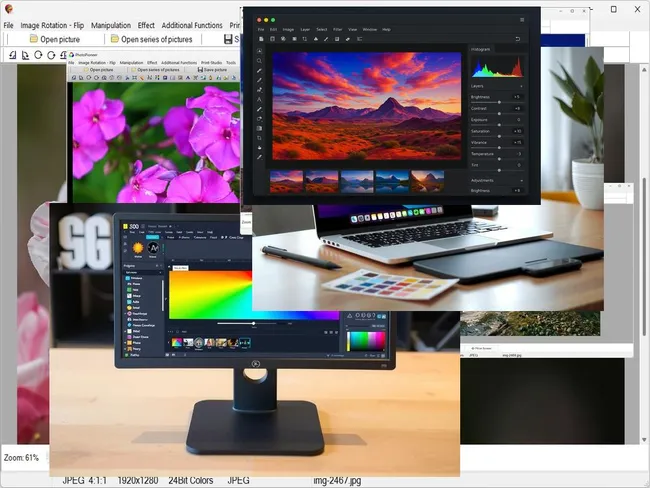Open the Image Rotation - Flip menu
The width and height of the screenshot is (650, 488).
pyautogui.click(x=51, y=24)
